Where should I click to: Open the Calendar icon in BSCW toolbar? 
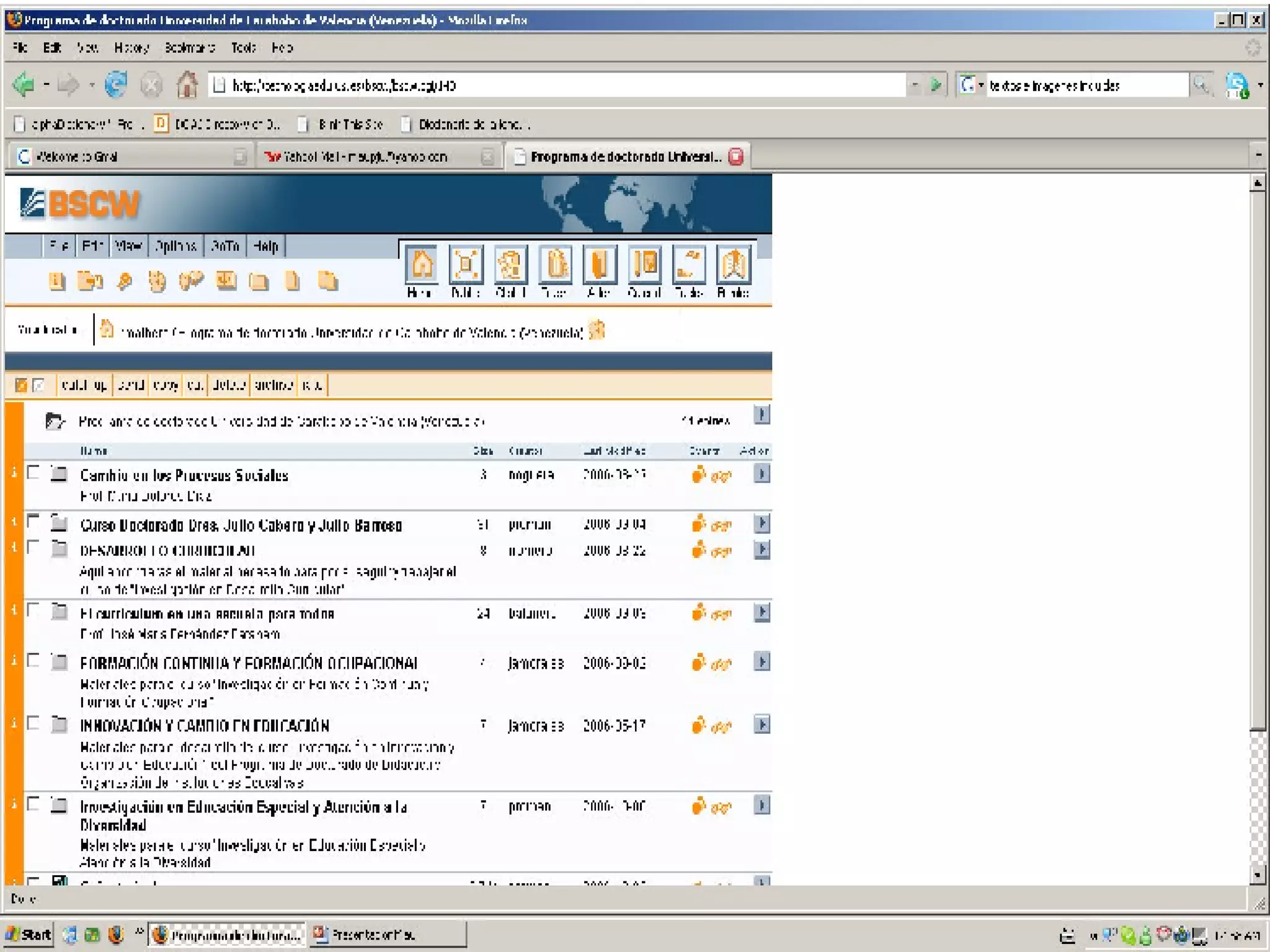(644, 265)
